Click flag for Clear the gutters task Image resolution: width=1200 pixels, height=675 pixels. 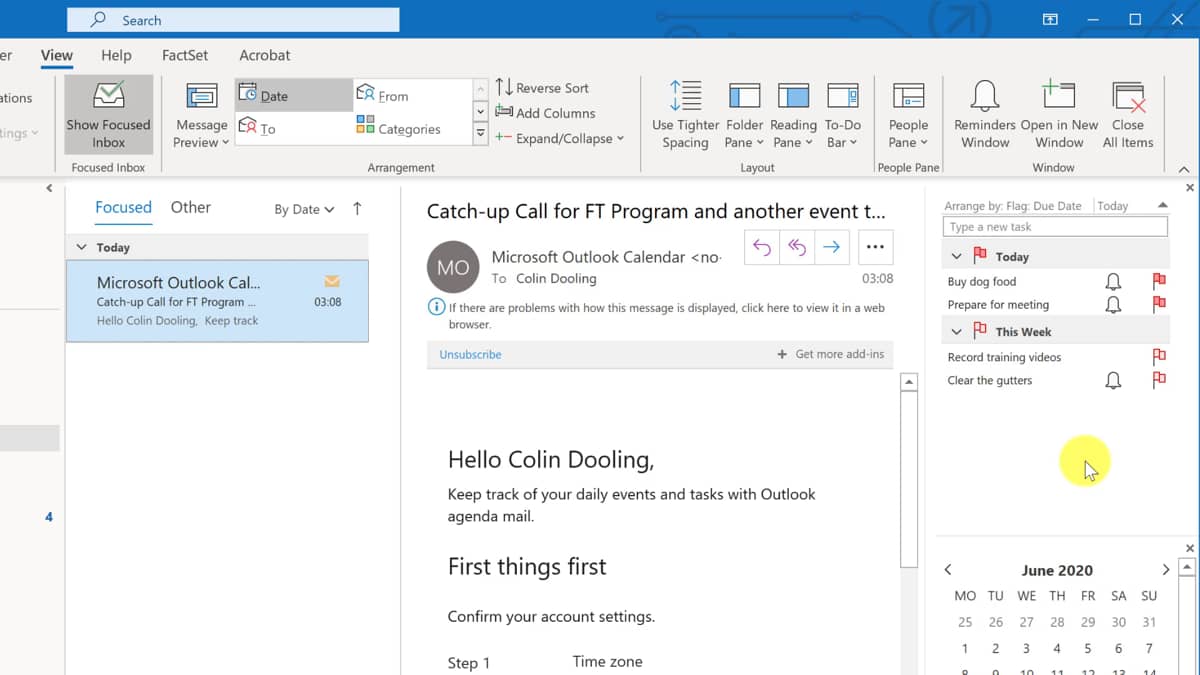[x=1159, y=380]
